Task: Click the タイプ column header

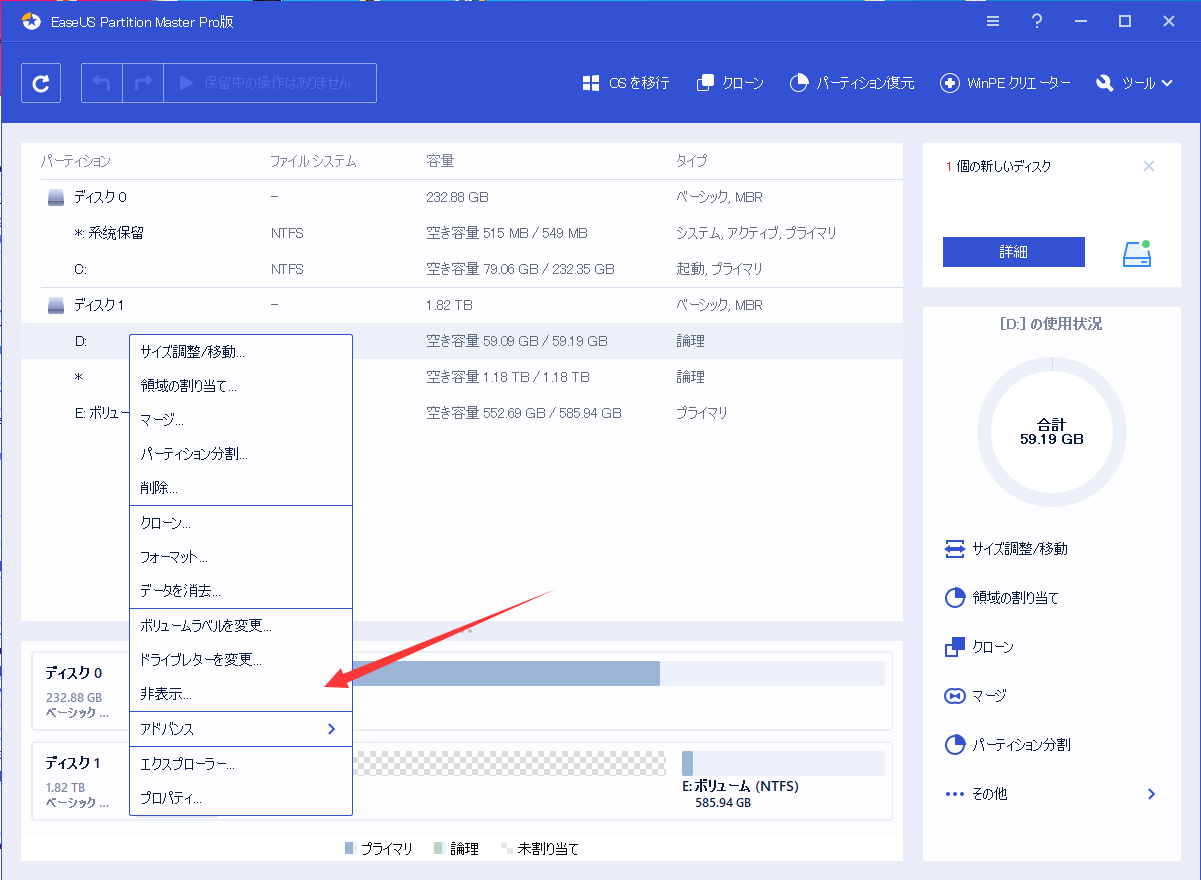Action: point(691,161)
